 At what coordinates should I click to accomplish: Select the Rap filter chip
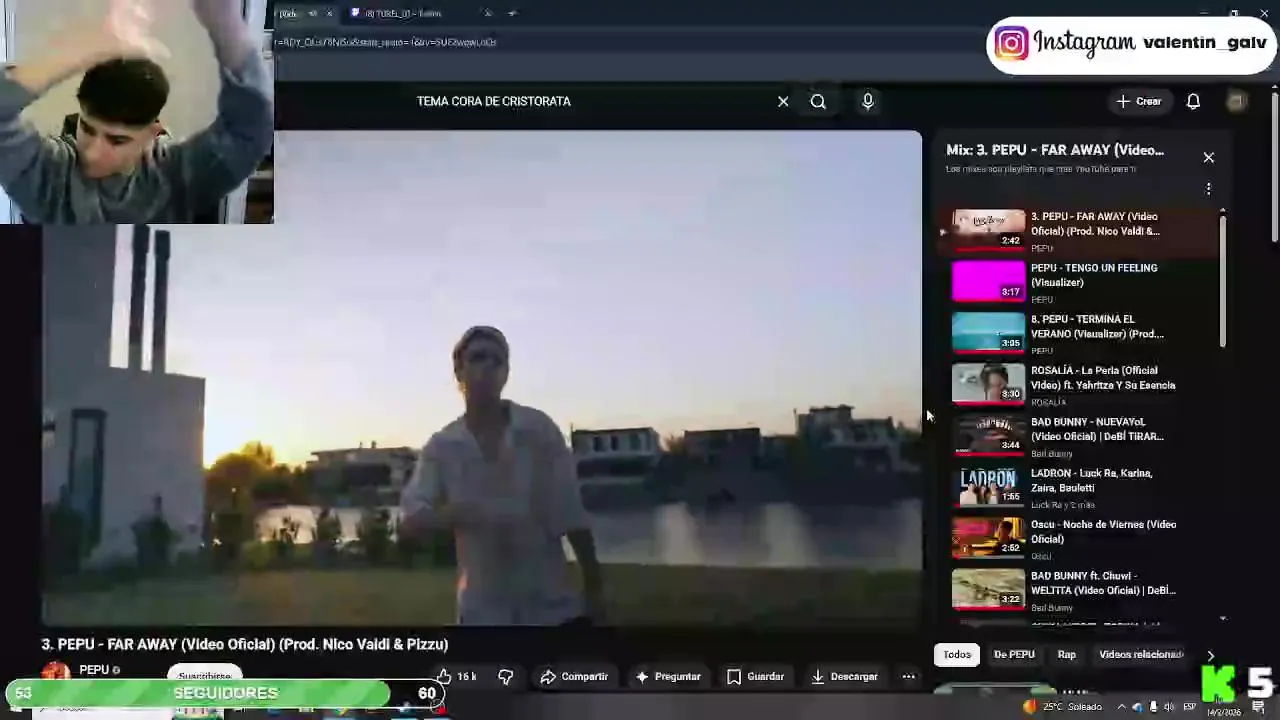click(x=1067, y=655)
